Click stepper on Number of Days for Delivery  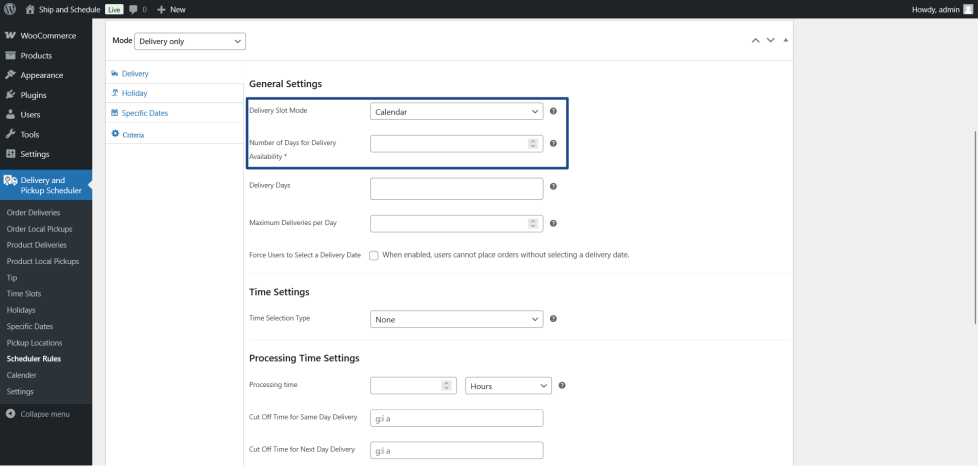(x=533, y=143)
